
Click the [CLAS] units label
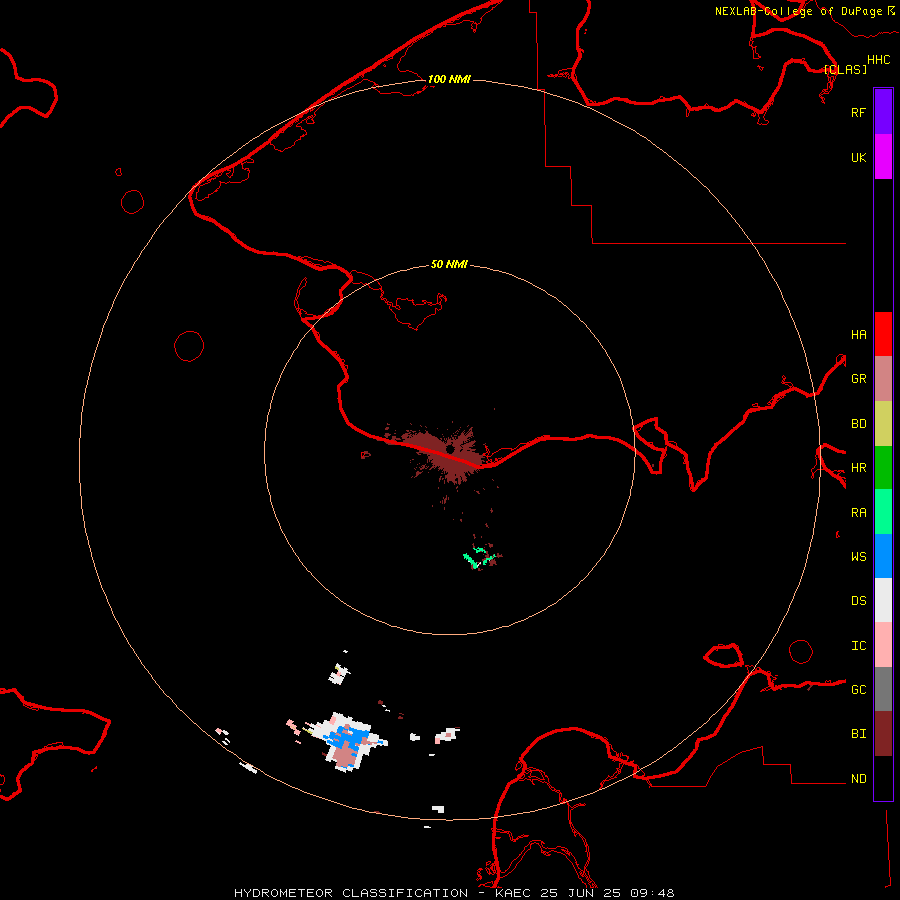[845, 69]
